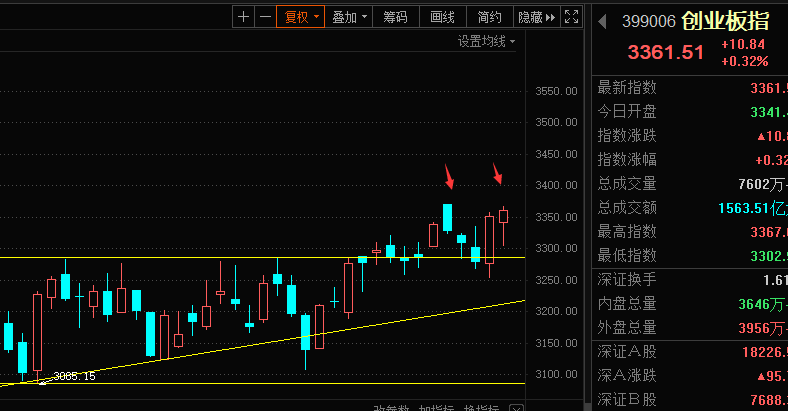Click the +10.84 change value
The width and height of the screenshot is (788, 411).
pos(743,44)
